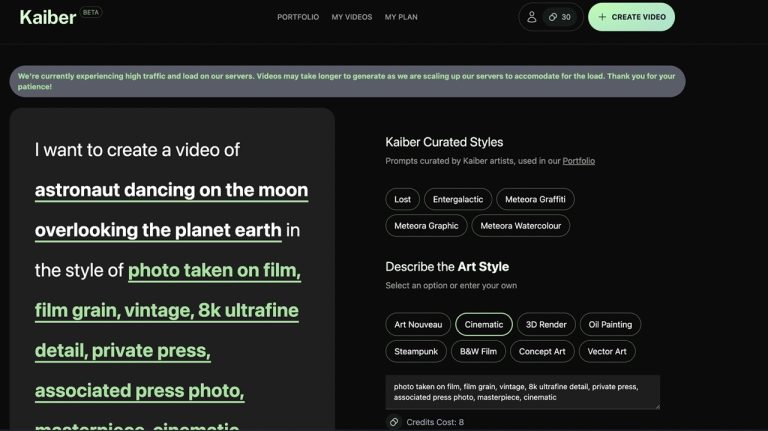Viewport: 768px width, 431px height.
Task: Click the art style description text box
Action: pyautogui.click(x=523, y=392)
